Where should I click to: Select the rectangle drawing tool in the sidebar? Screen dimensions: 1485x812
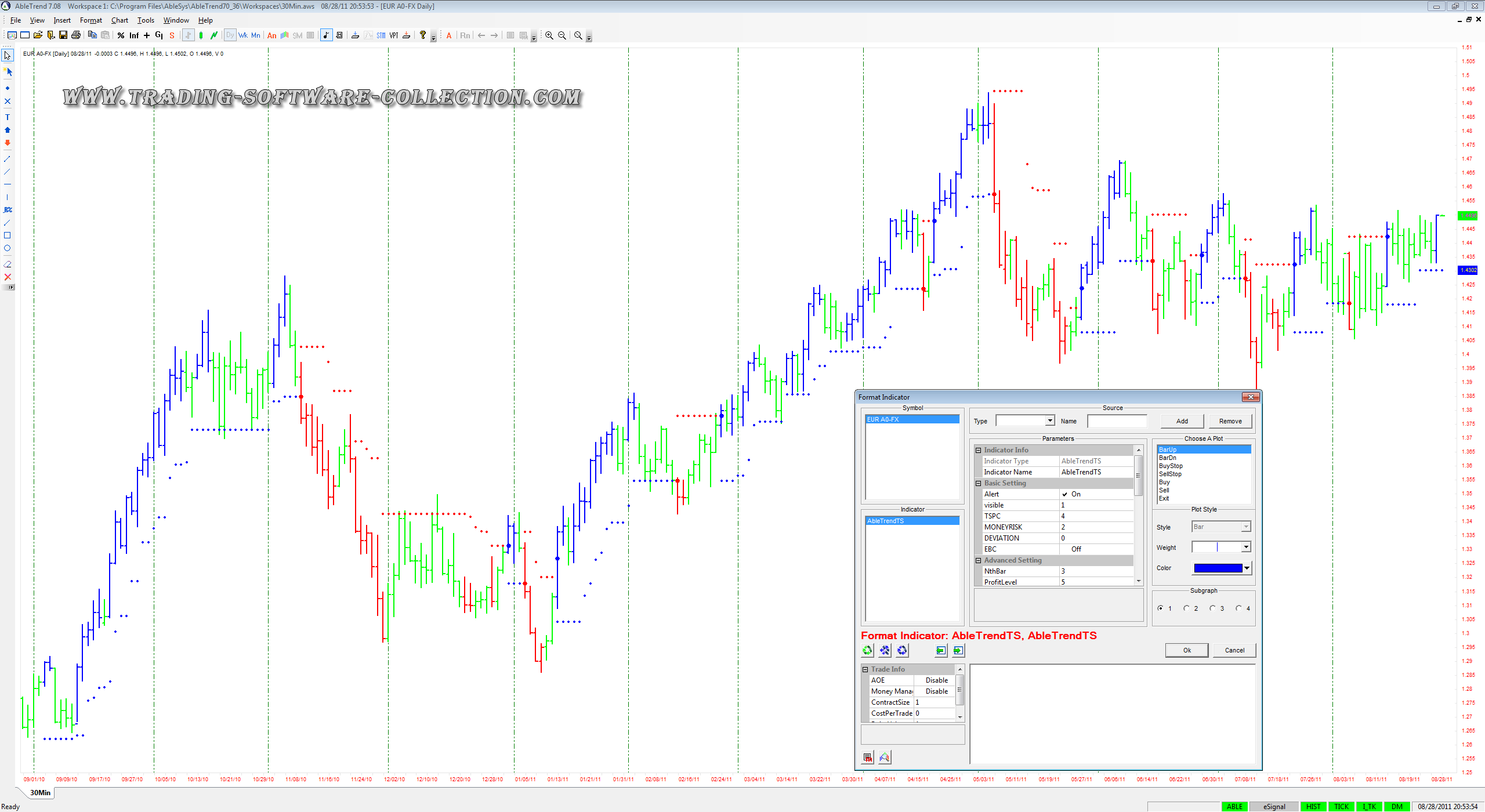pos(8,235)
